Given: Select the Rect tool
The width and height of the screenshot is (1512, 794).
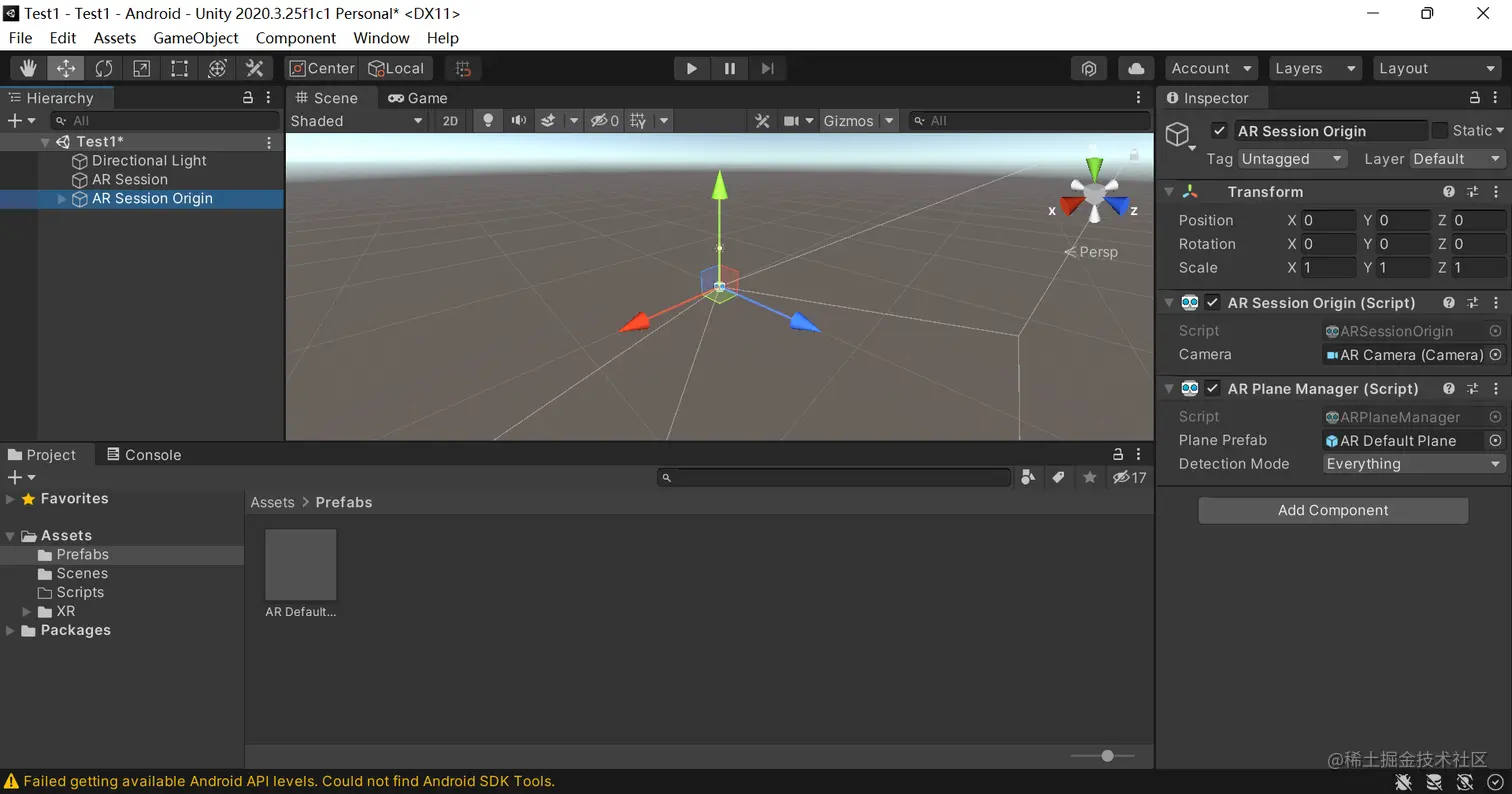Looking at the screenshot, I should pyautogui.click(x=179, y=68).
